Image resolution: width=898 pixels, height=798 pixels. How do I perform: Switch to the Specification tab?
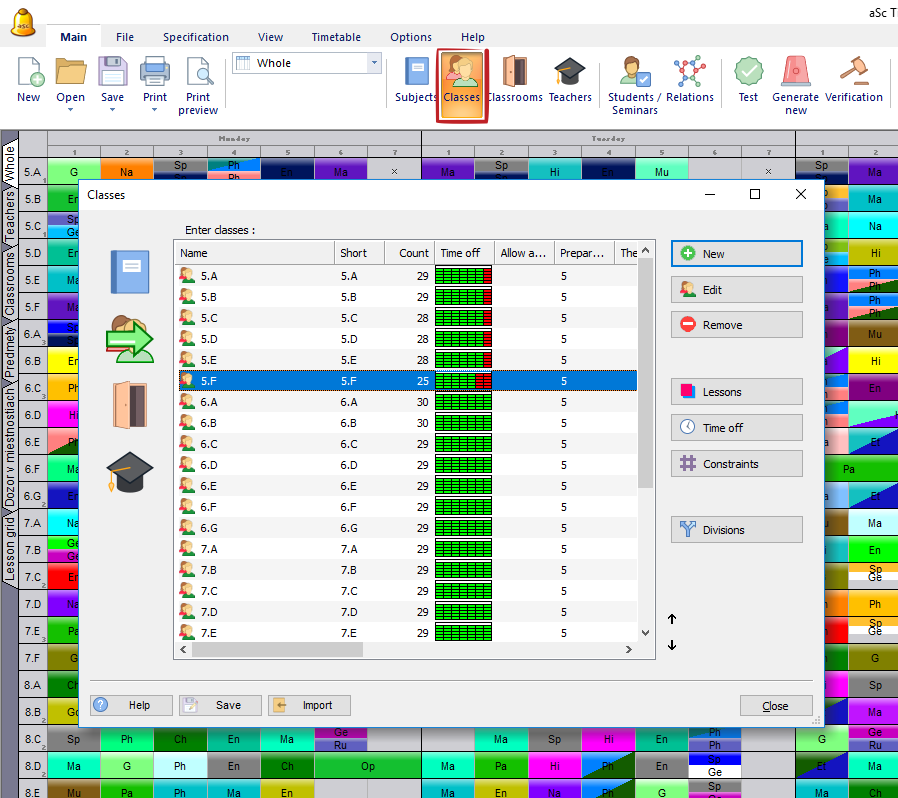pyautogui.click(x=196, y=37)
